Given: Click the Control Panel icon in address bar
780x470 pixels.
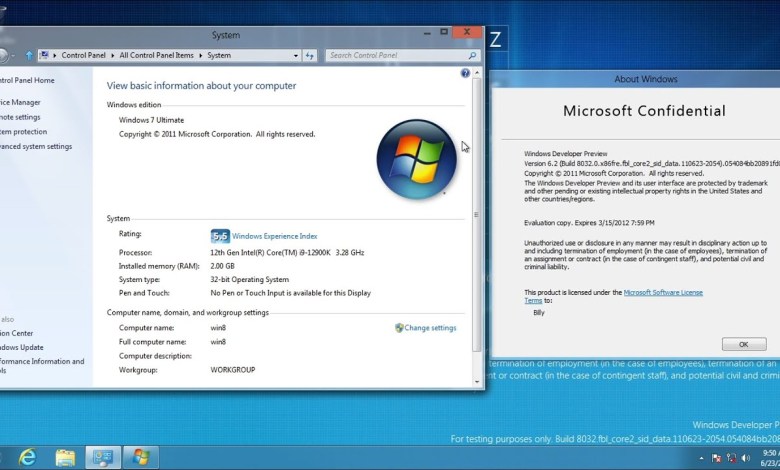Looking at the screenshot, I should coord(44,55).
